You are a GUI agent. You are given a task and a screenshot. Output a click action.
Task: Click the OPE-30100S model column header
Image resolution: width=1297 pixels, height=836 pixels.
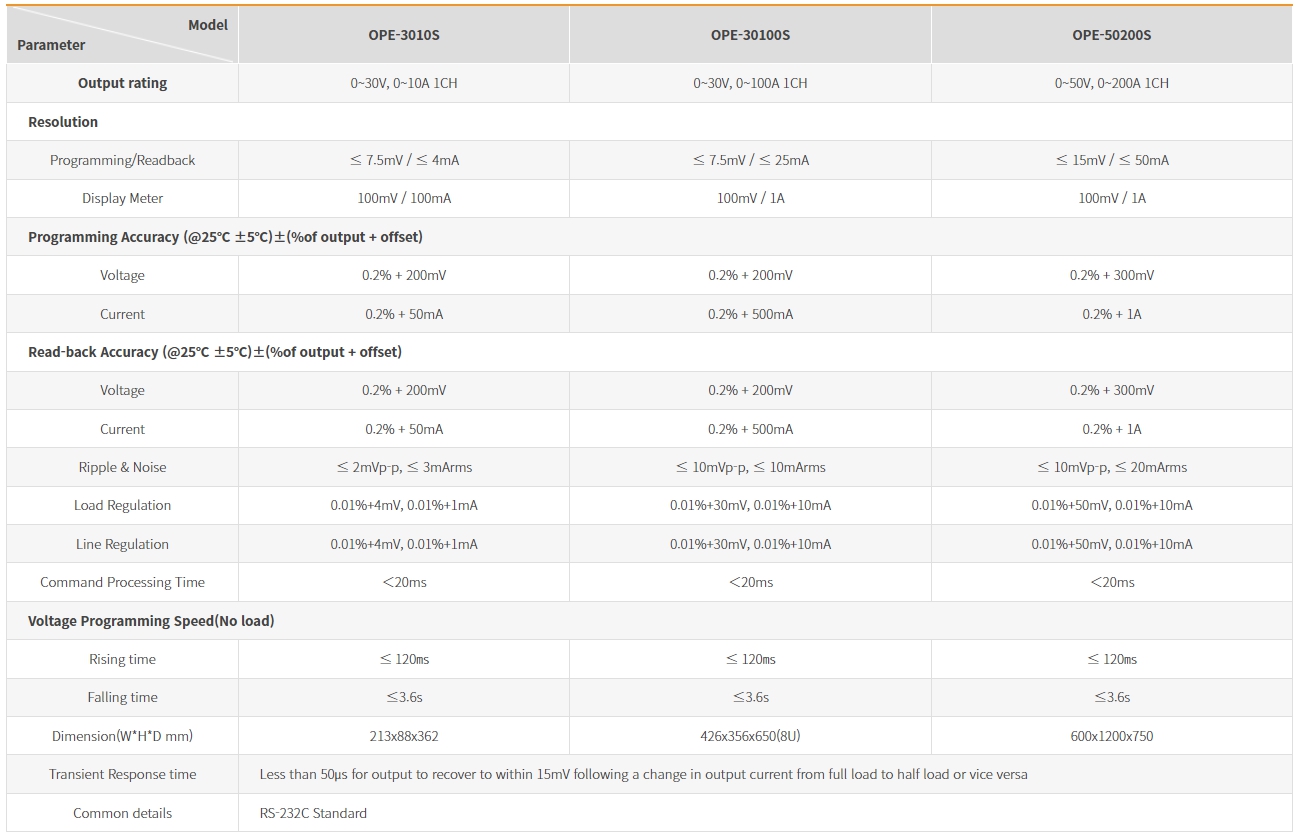click(x=750, y=35)
